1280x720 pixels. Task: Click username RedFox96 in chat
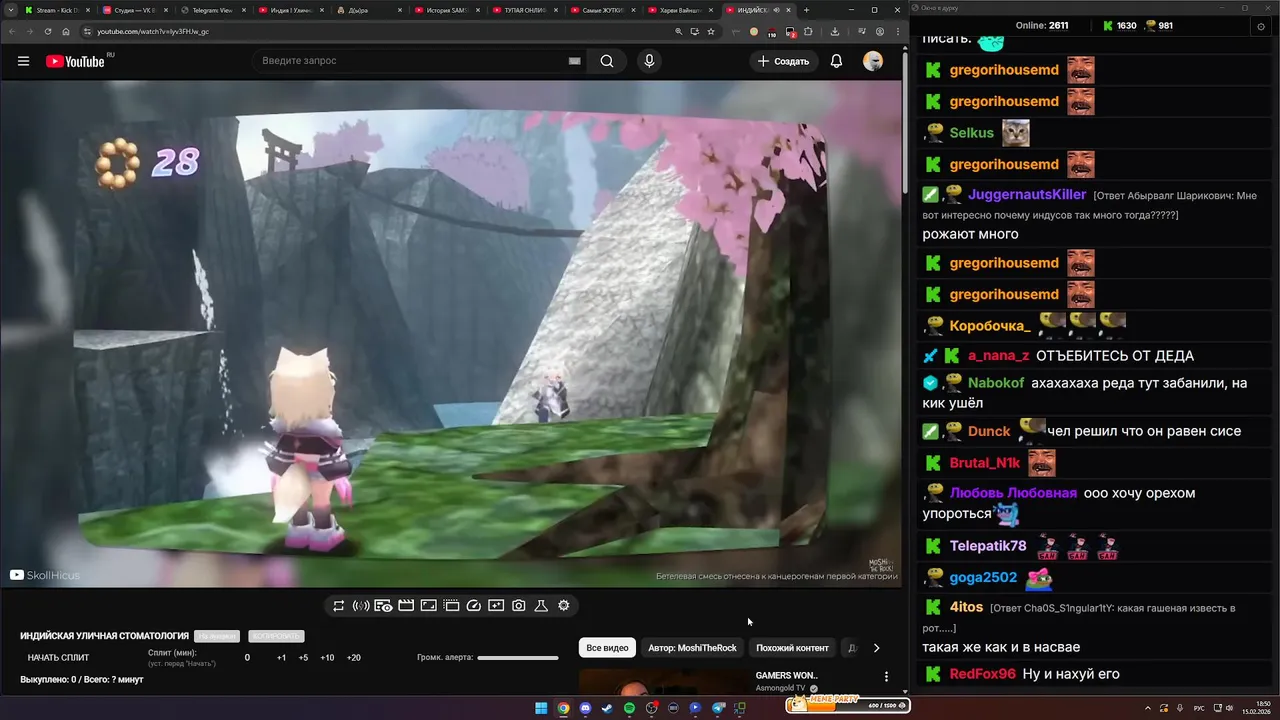coord(982,674)
